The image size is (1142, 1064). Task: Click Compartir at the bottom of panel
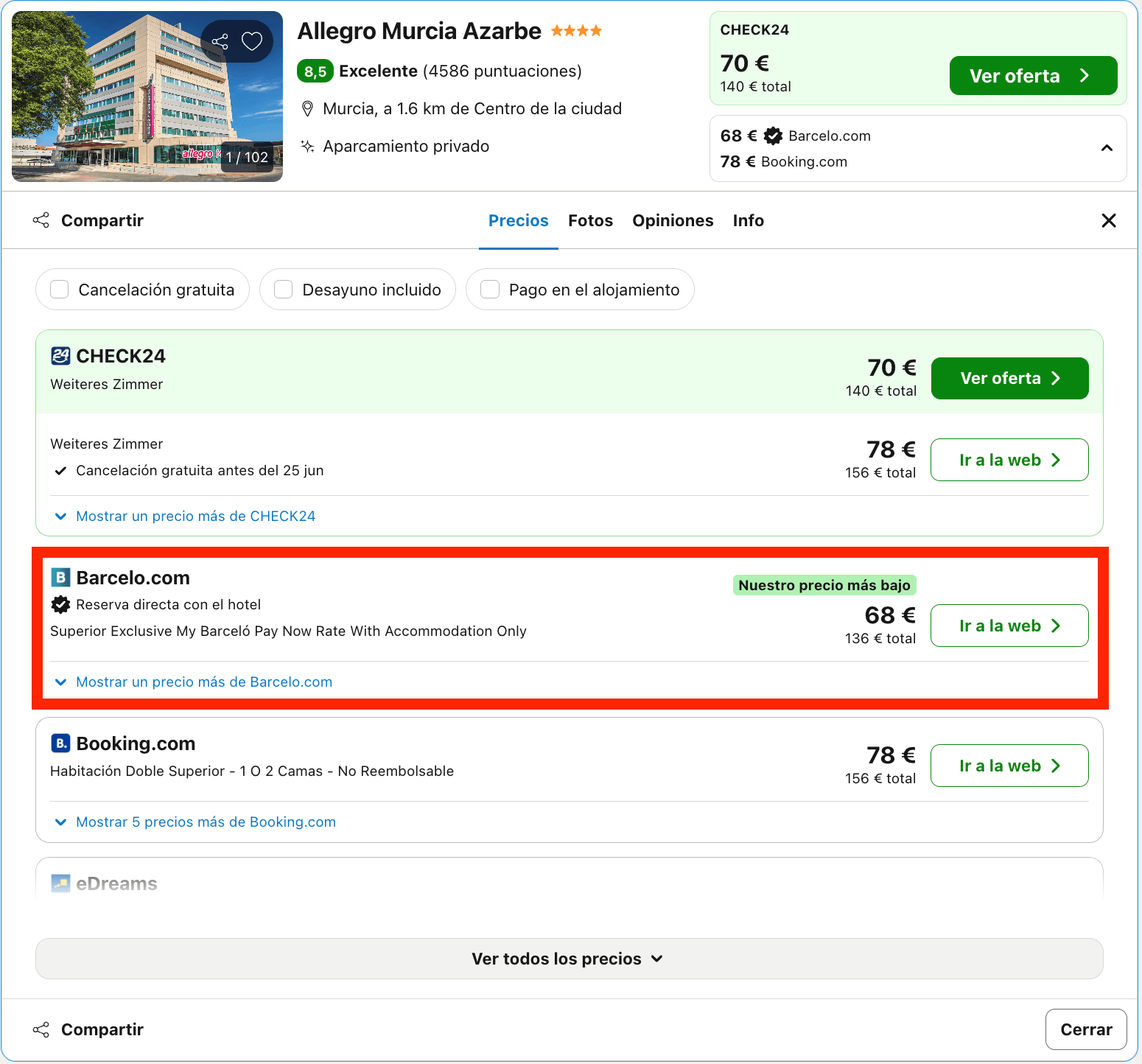coord(88,1029)
